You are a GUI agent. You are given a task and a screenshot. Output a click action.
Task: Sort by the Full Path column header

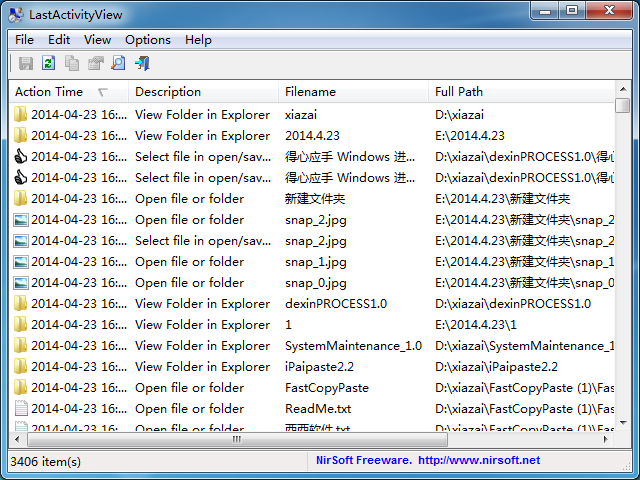point(522,92)
